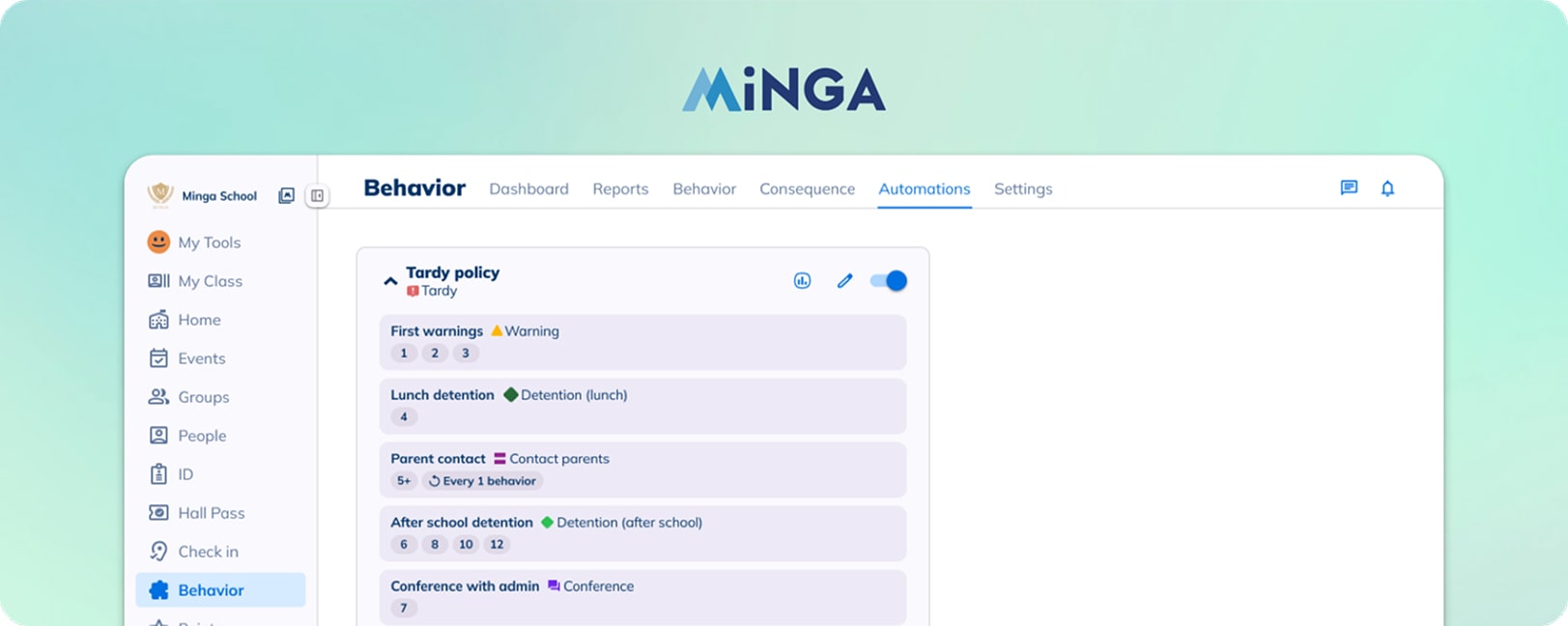Click the Home building icon

tap(158, 319)
